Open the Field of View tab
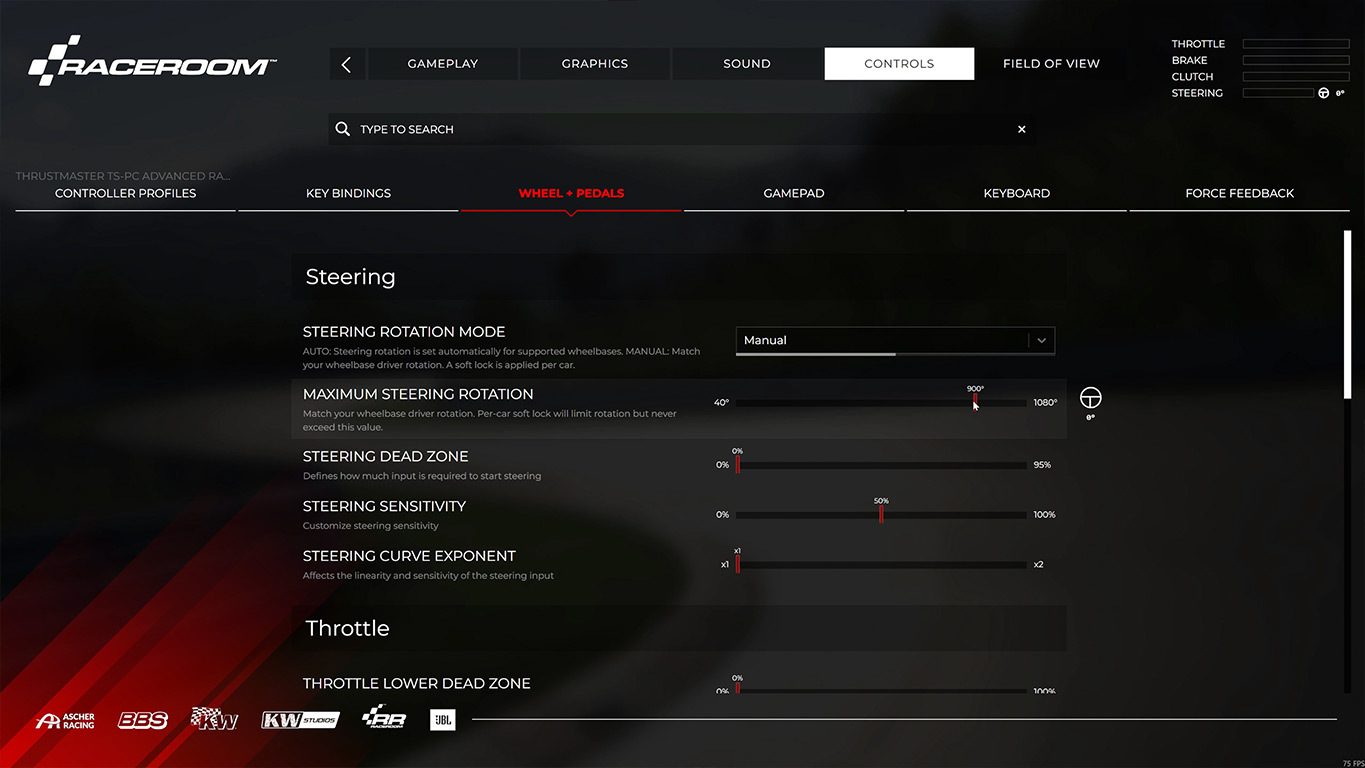The image size is (1365, 768). (x=1050, y=64)
